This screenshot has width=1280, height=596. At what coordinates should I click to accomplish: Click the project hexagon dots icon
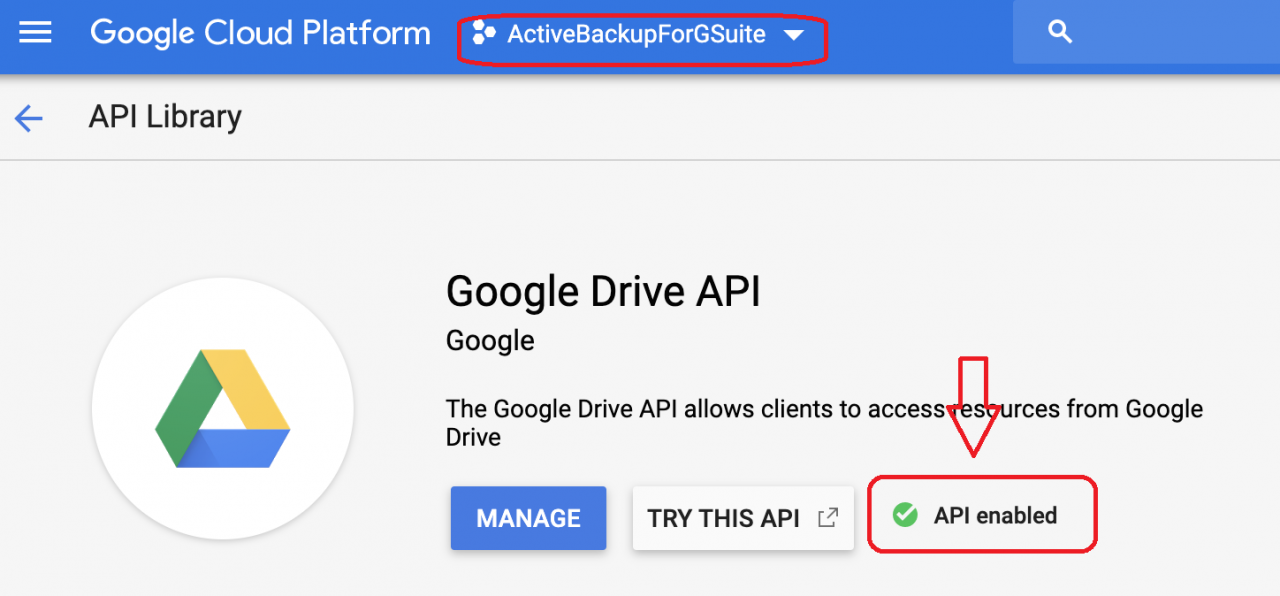tap(484, 33)
